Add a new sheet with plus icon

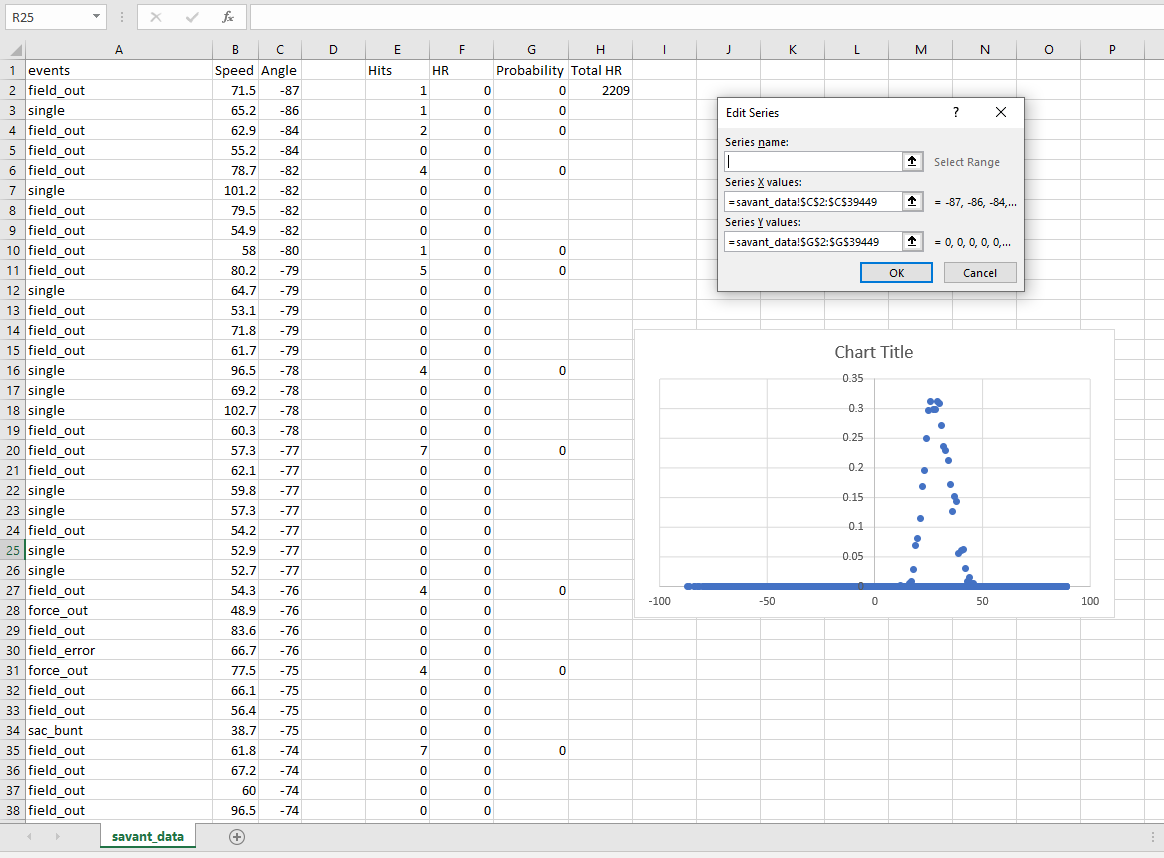tap(237, 837)
